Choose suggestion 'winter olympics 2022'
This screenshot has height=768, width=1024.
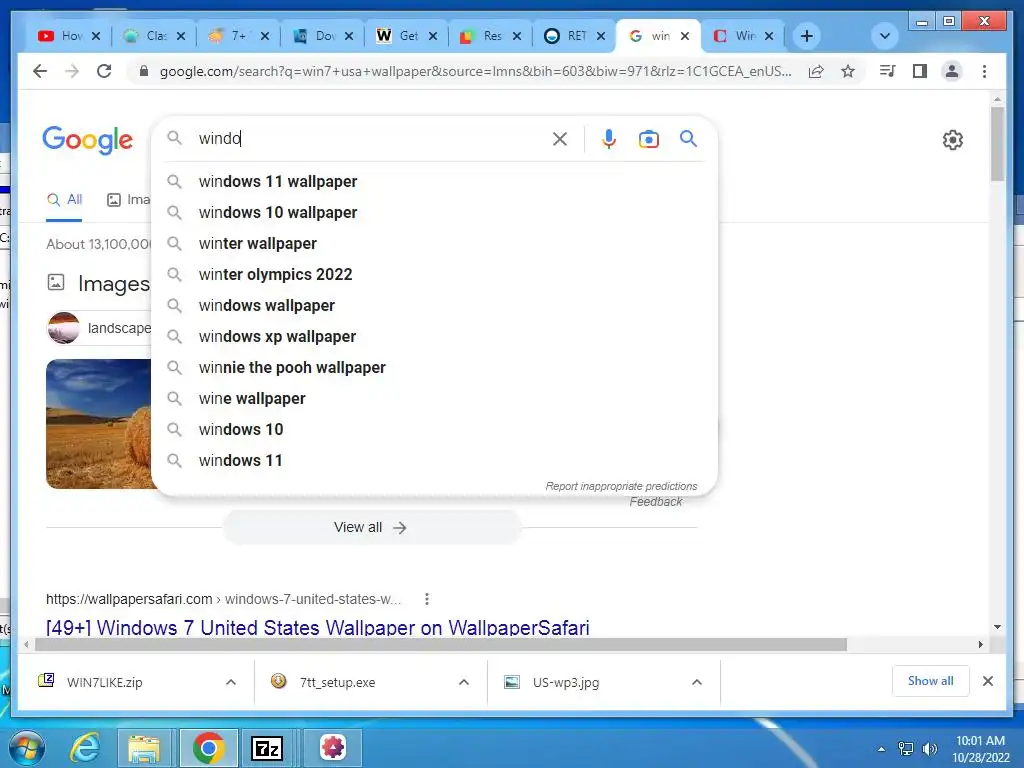click(434, 275)
